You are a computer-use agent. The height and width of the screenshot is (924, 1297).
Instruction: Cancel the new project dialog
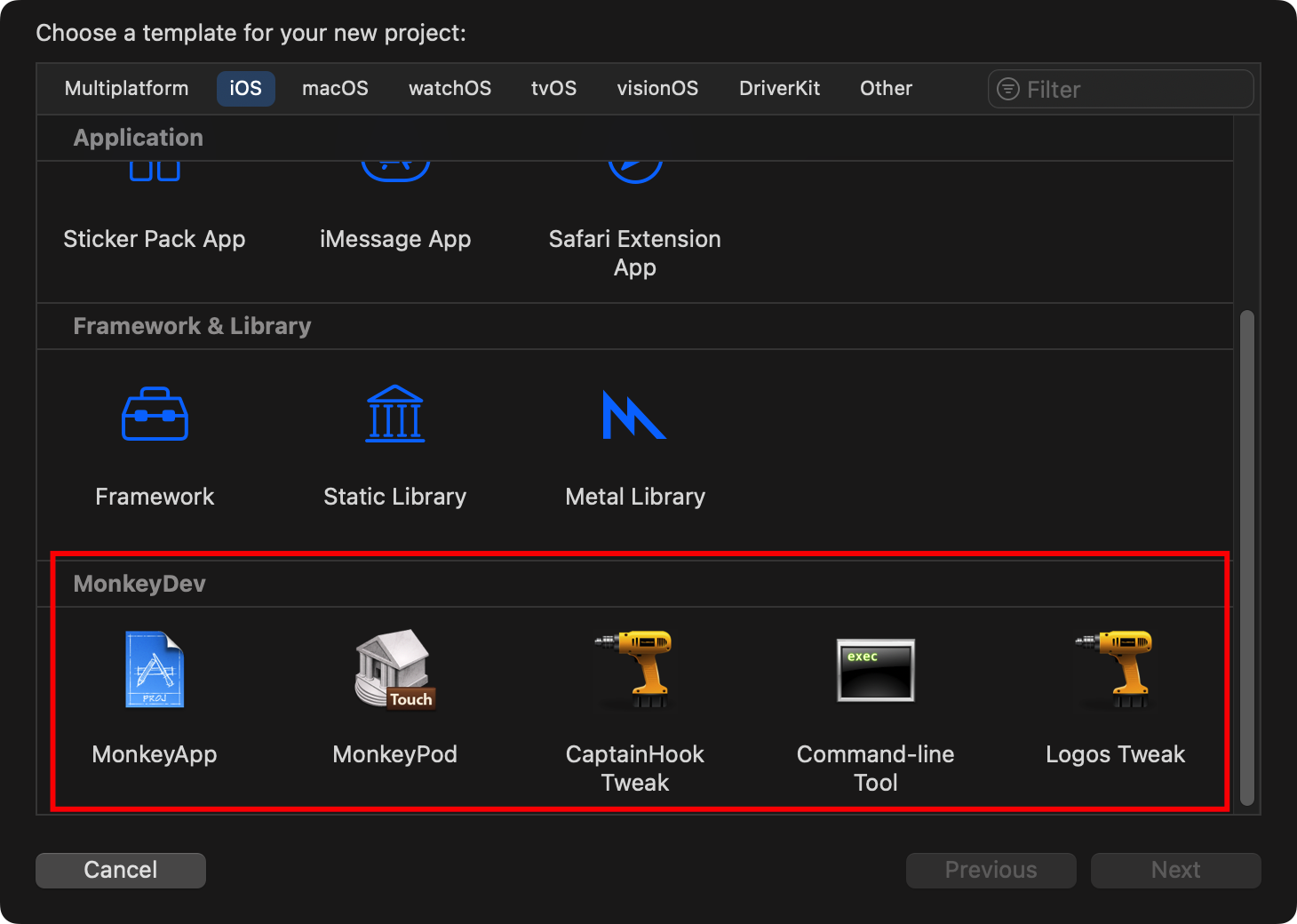coord(121,871)
